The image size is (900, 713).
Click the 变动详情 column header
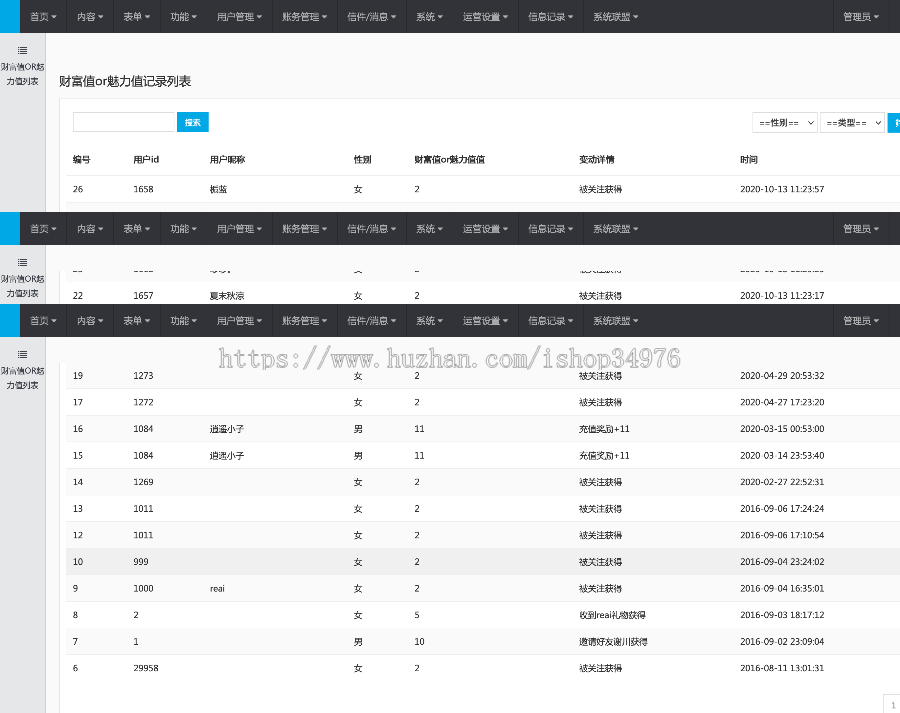pos(596,160)
